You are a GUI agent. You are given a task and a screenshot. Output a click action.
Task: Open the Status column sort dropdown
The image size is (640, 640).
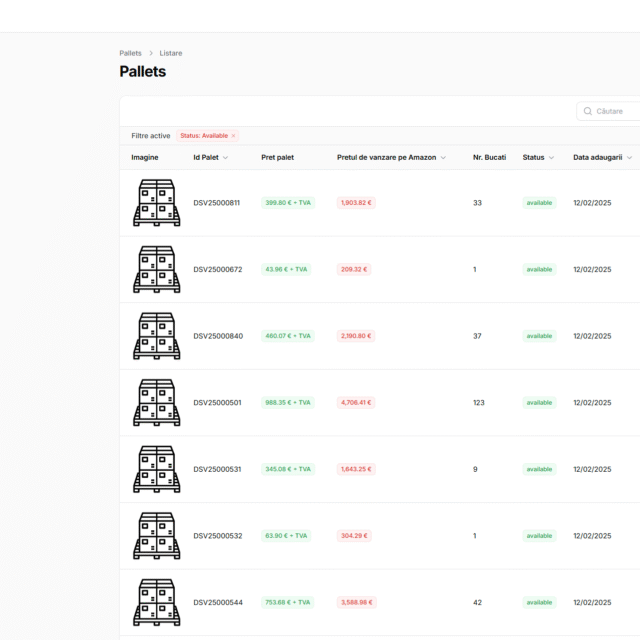click(x=552, y=158)
